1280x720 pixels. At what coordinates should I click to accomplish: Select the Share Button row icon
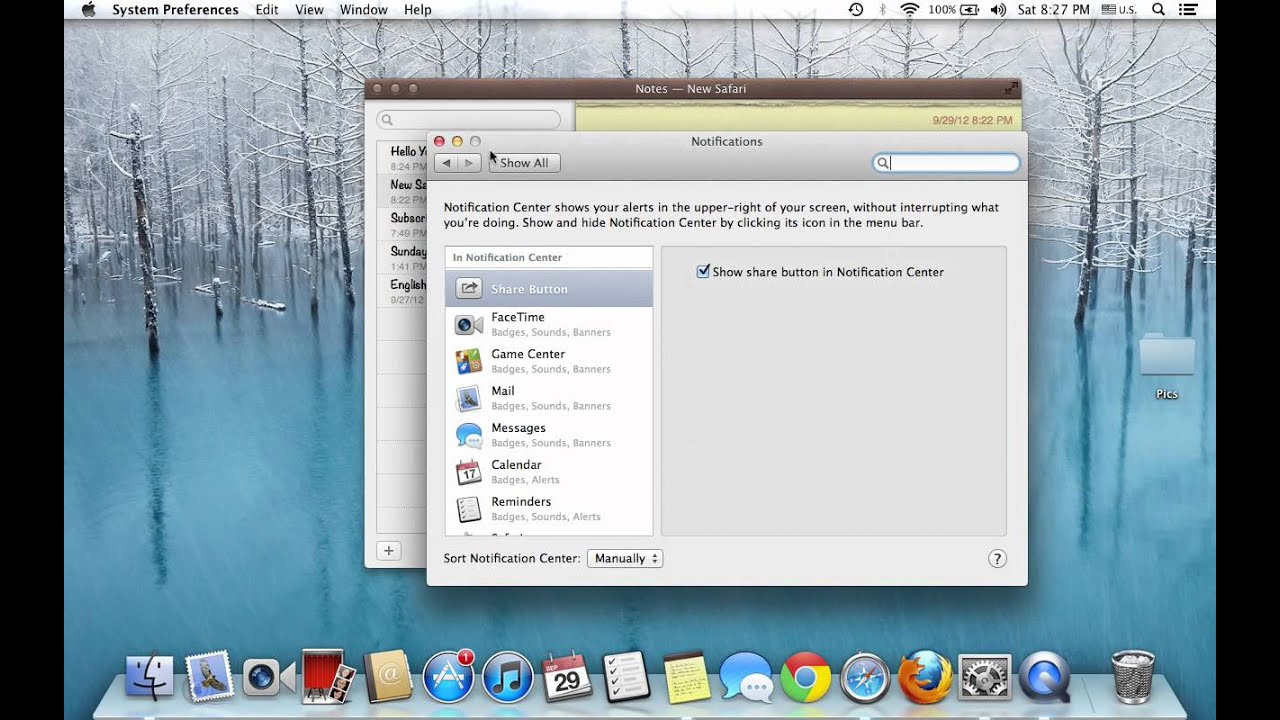tap(468, 289)
